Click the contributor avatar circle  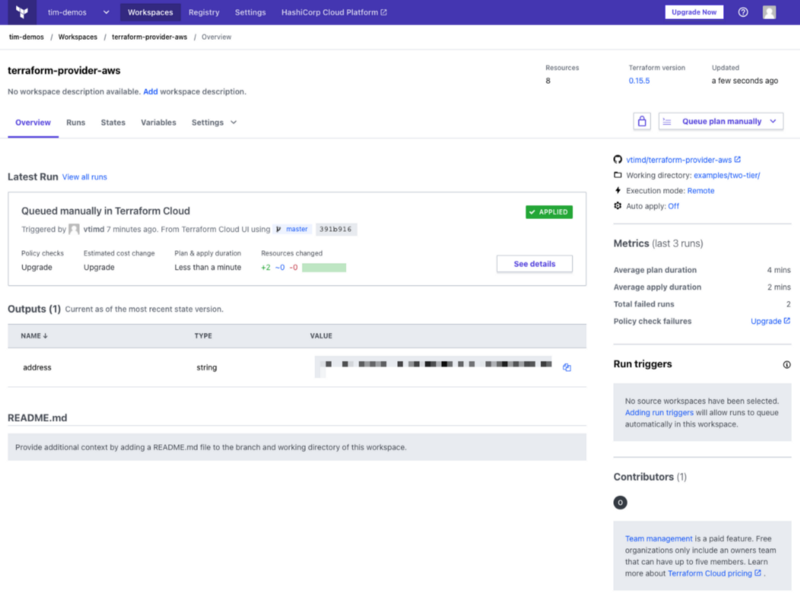point(620,503)
